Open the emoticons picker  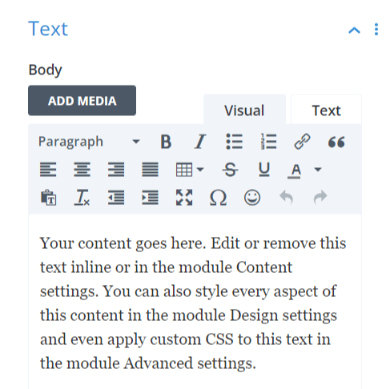click(252, 198)
